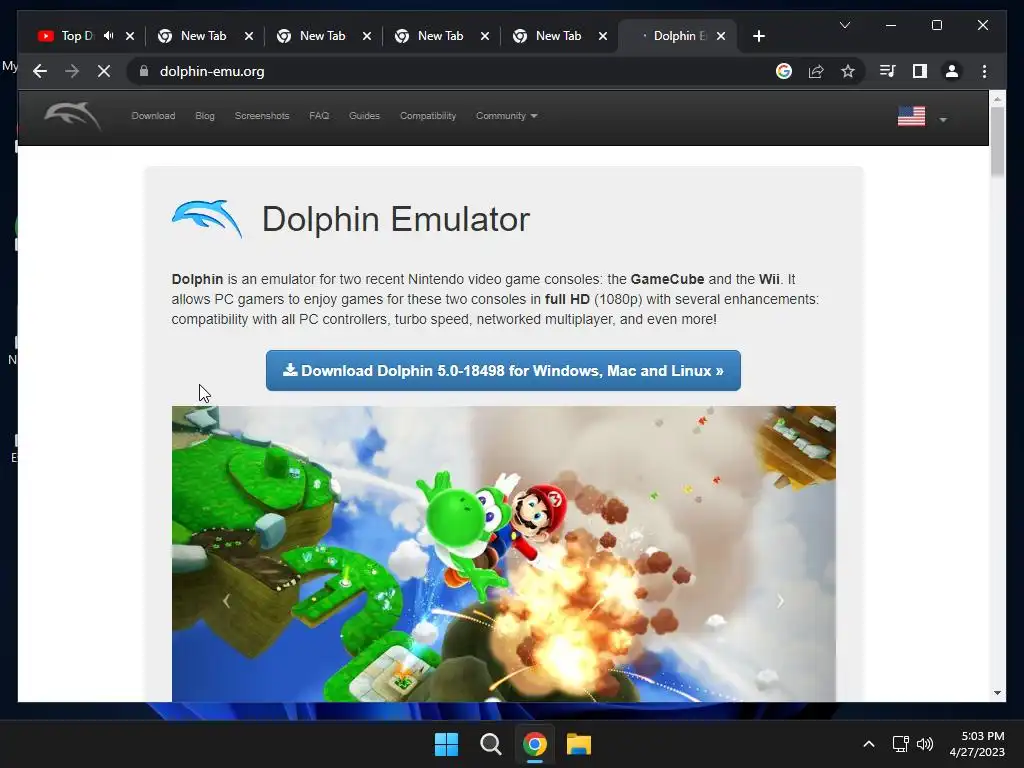
Task: Open Windows taskbar search
Action: pos(490,744)
